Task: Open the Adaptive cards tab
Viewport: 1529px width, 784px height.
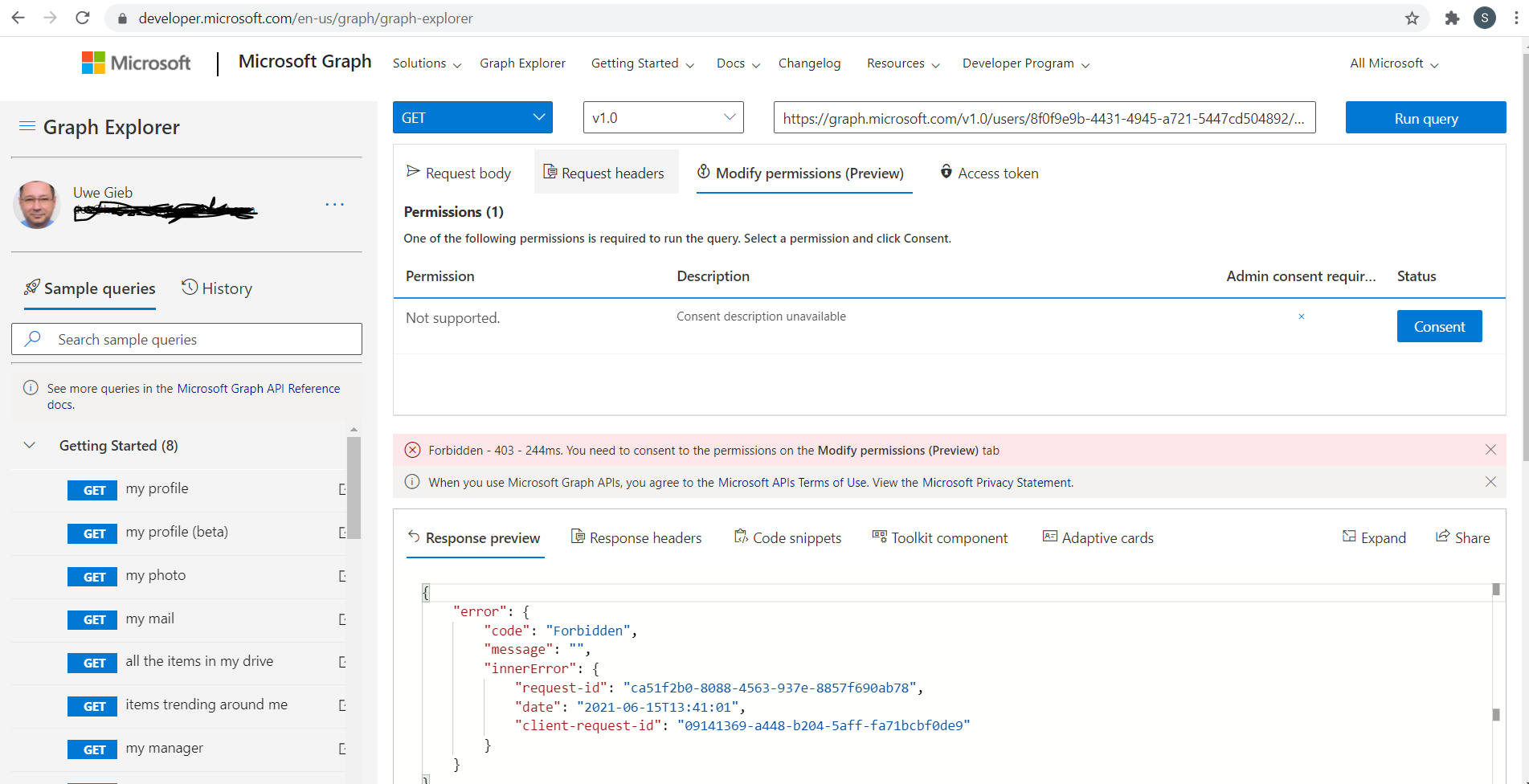Action: pyautogui.click(x=1098, y=537)
